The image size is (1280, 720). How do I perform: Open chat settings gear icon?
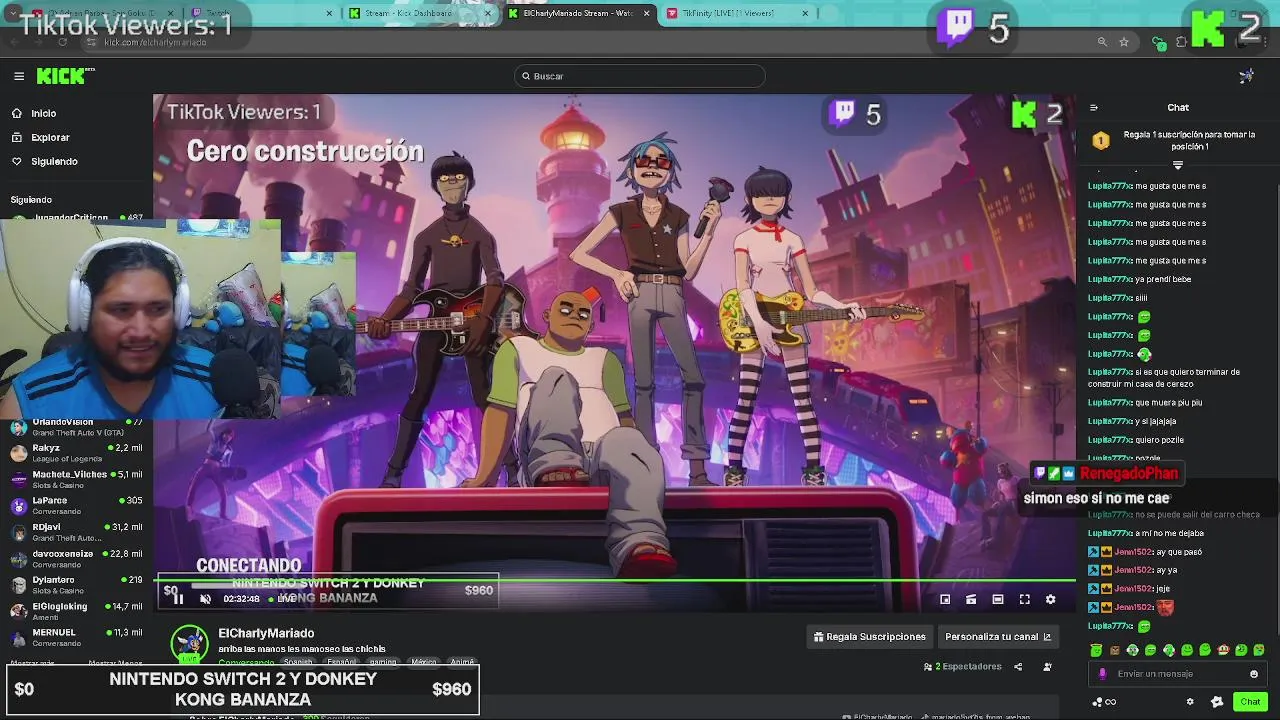click(x=1190, y=702)
